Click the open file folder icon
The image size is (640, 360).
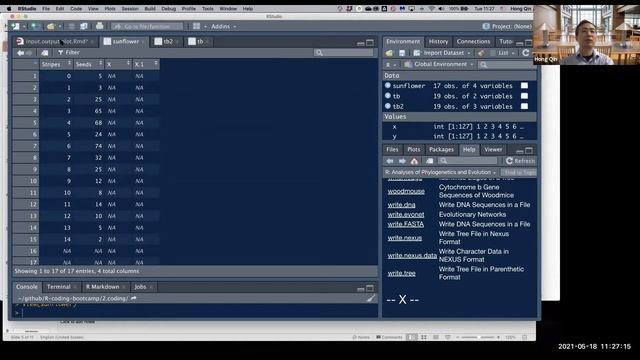click(x=51, y=26)
